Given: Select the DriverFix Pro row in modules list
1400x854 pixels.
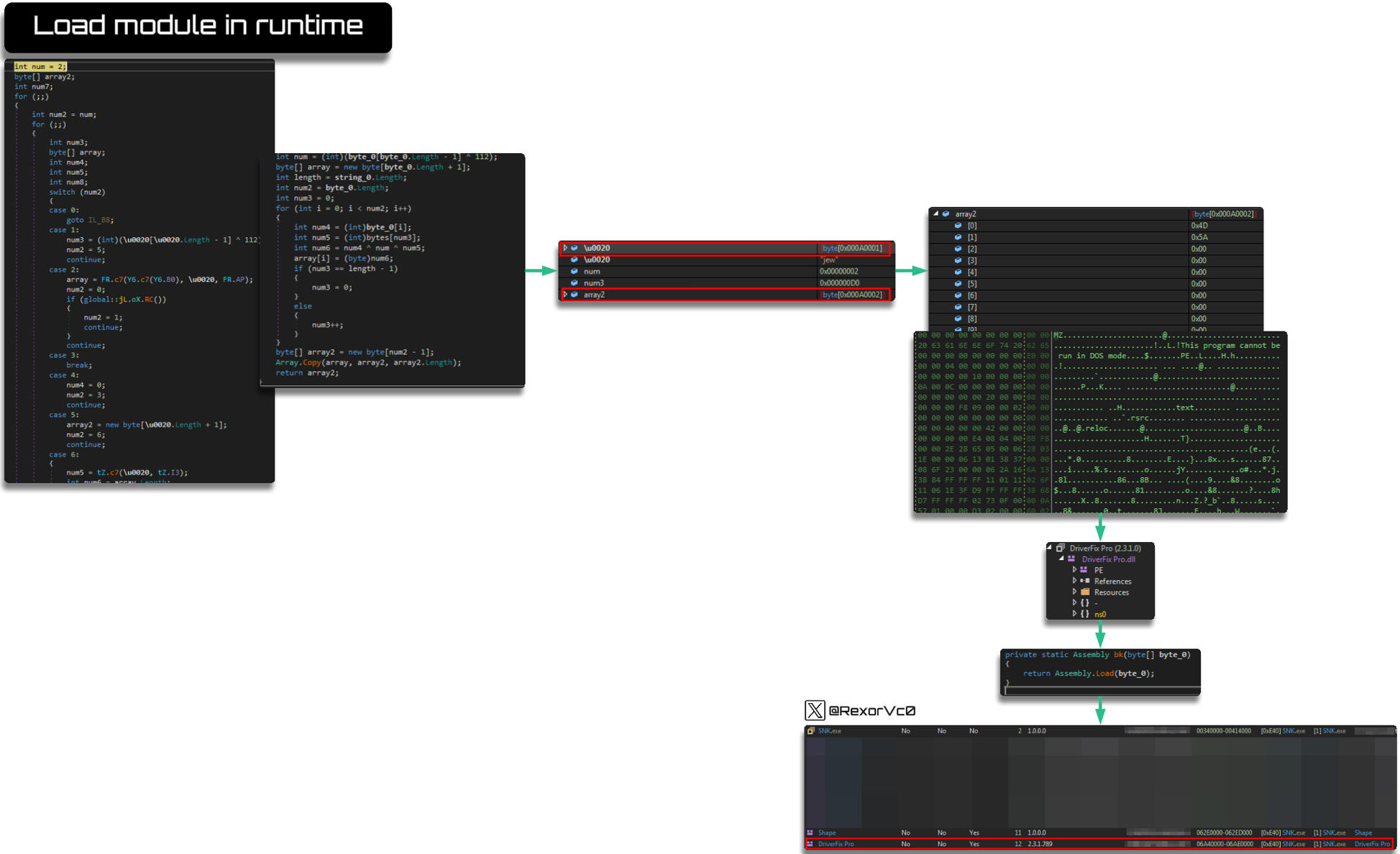Looking at the screenshot, I should (836, 844).
